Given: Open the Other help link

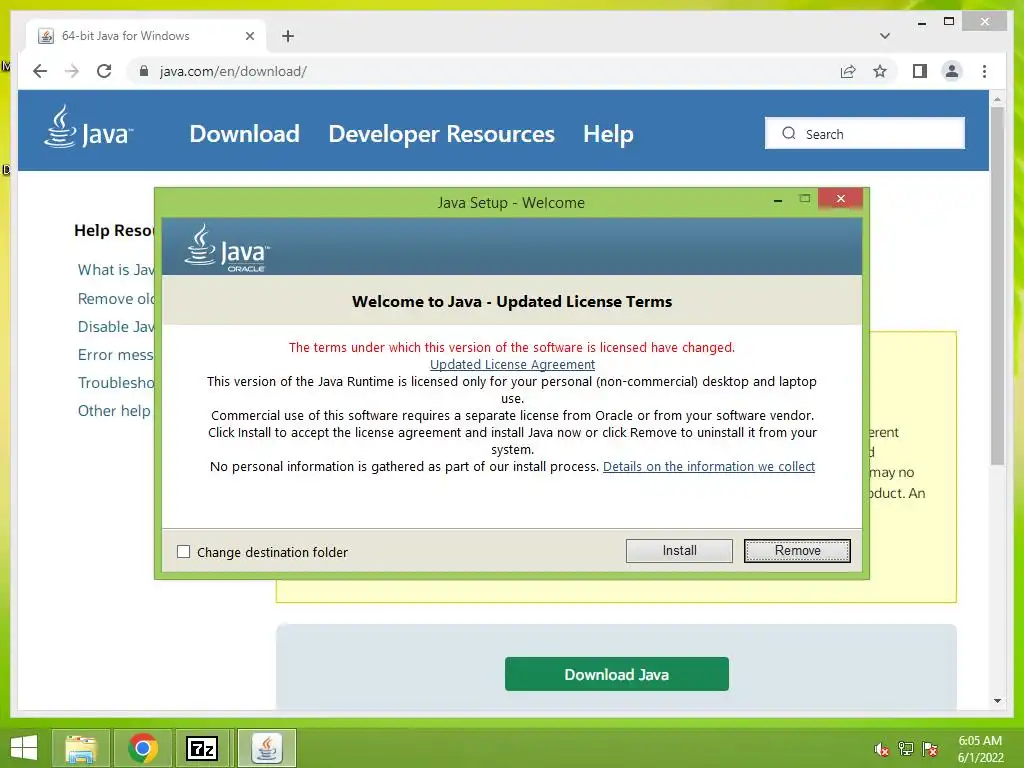Looking at the screenshot, I should [x=114, y=411].
